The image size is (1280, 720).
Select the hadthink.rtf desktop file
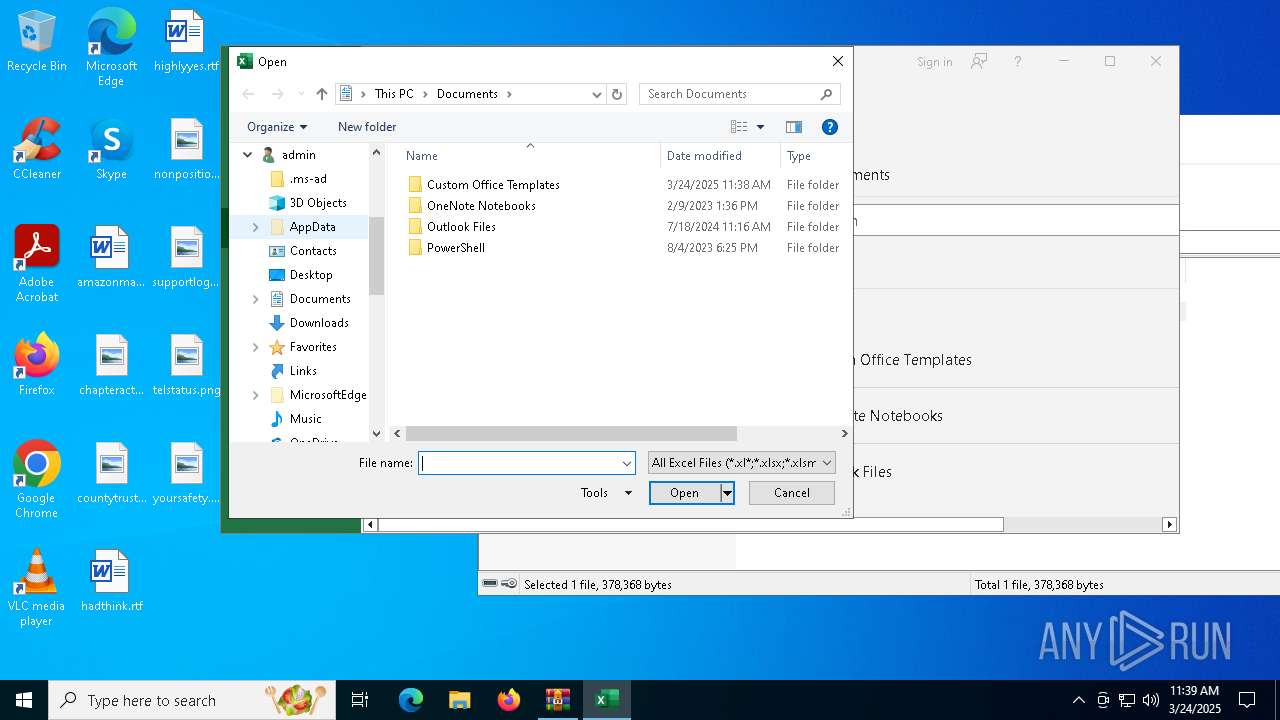111,581
